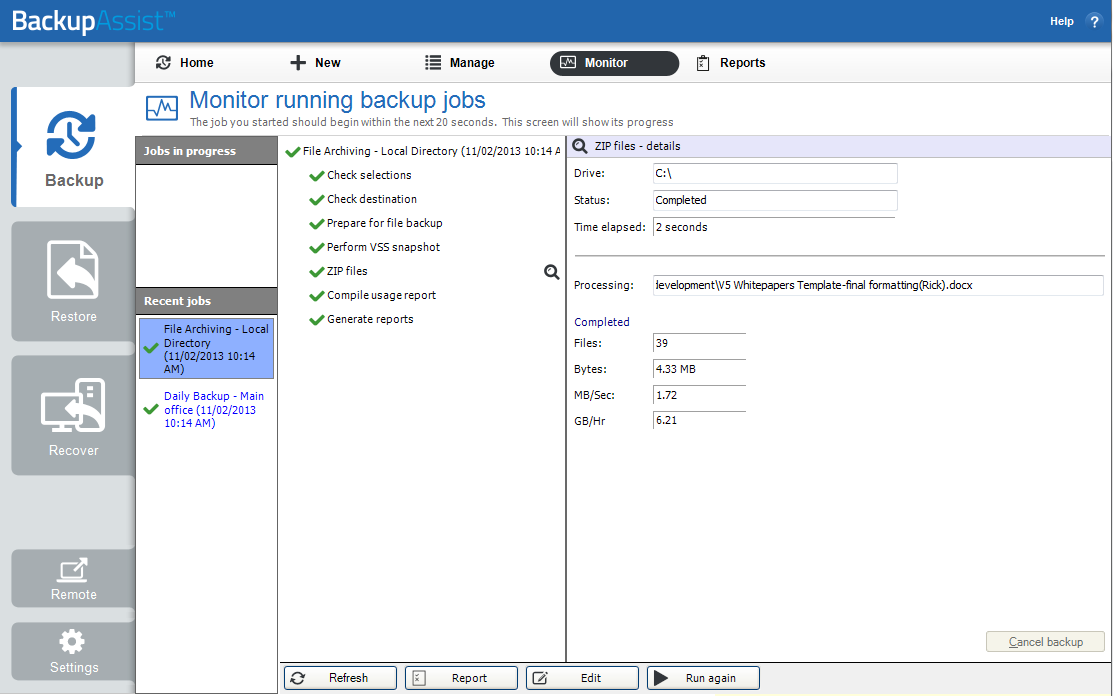The height and width of the screenshot is (696, 1113).
Task: Click the BackupAssist logo
Action: pyautogui.click(x=94, y=21)
